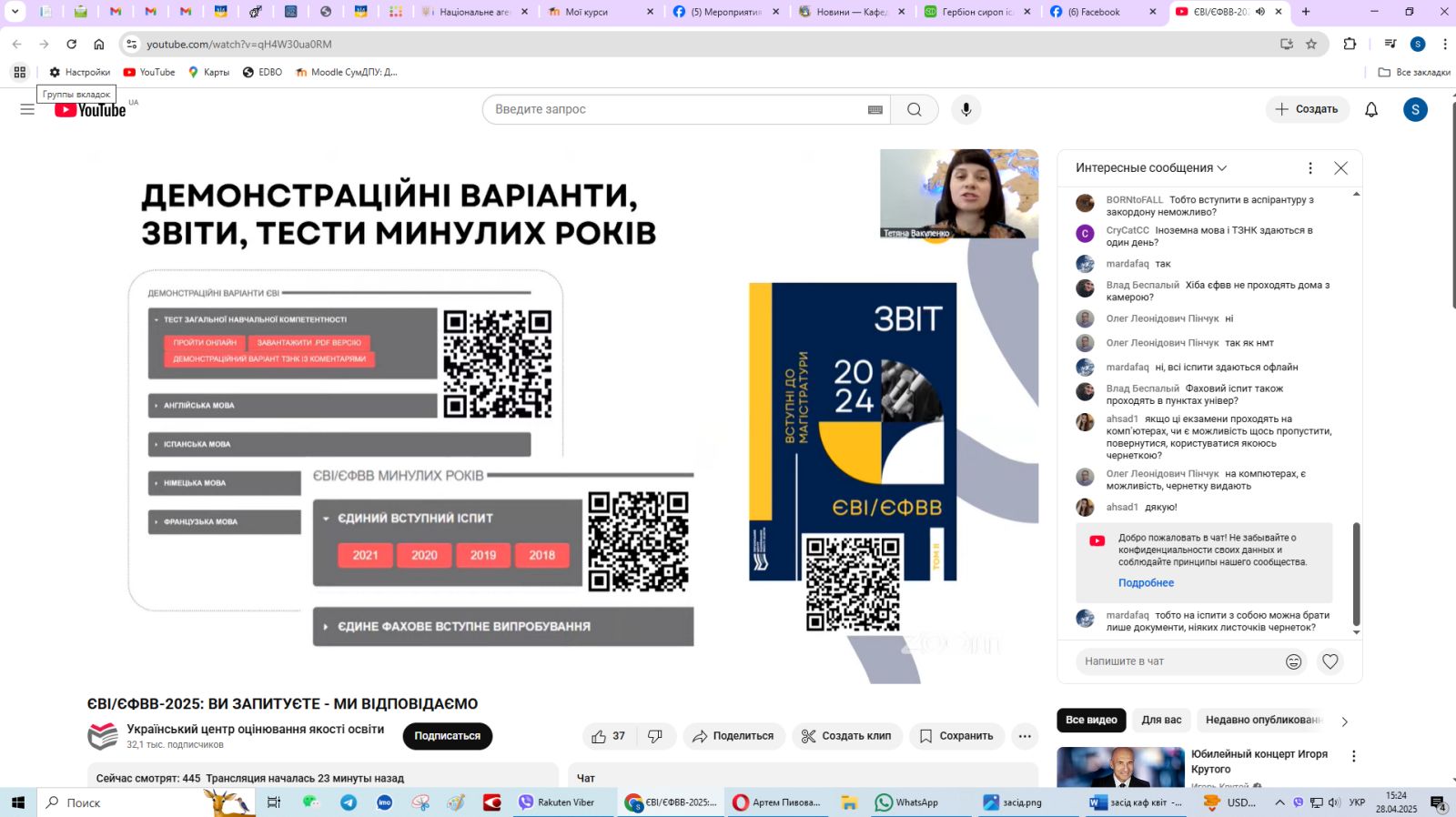Click Подписаться button
Screen dimensions: 1456x817
point(447,736)
